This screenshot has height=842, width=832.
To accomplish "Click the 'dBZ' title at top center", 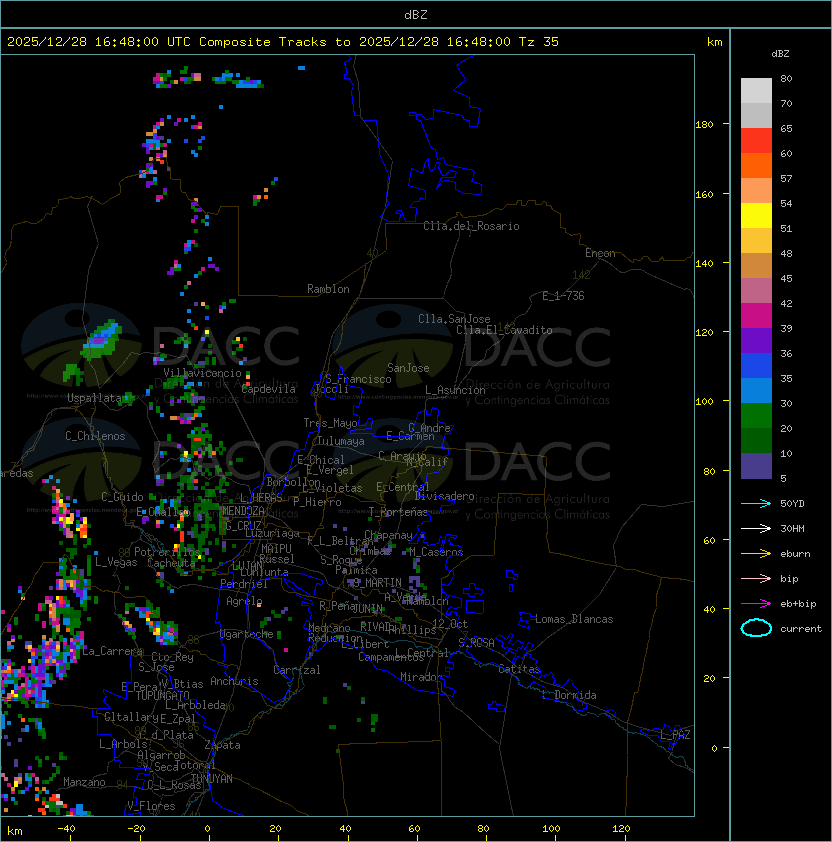I will [x=416, y=14].
